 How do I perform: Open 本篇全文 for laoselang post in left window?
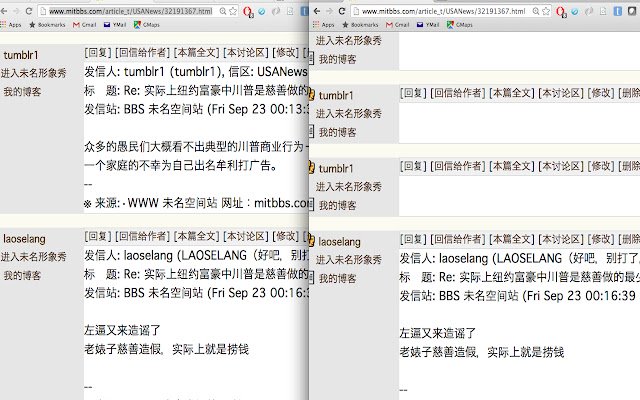tap(197, 236)
